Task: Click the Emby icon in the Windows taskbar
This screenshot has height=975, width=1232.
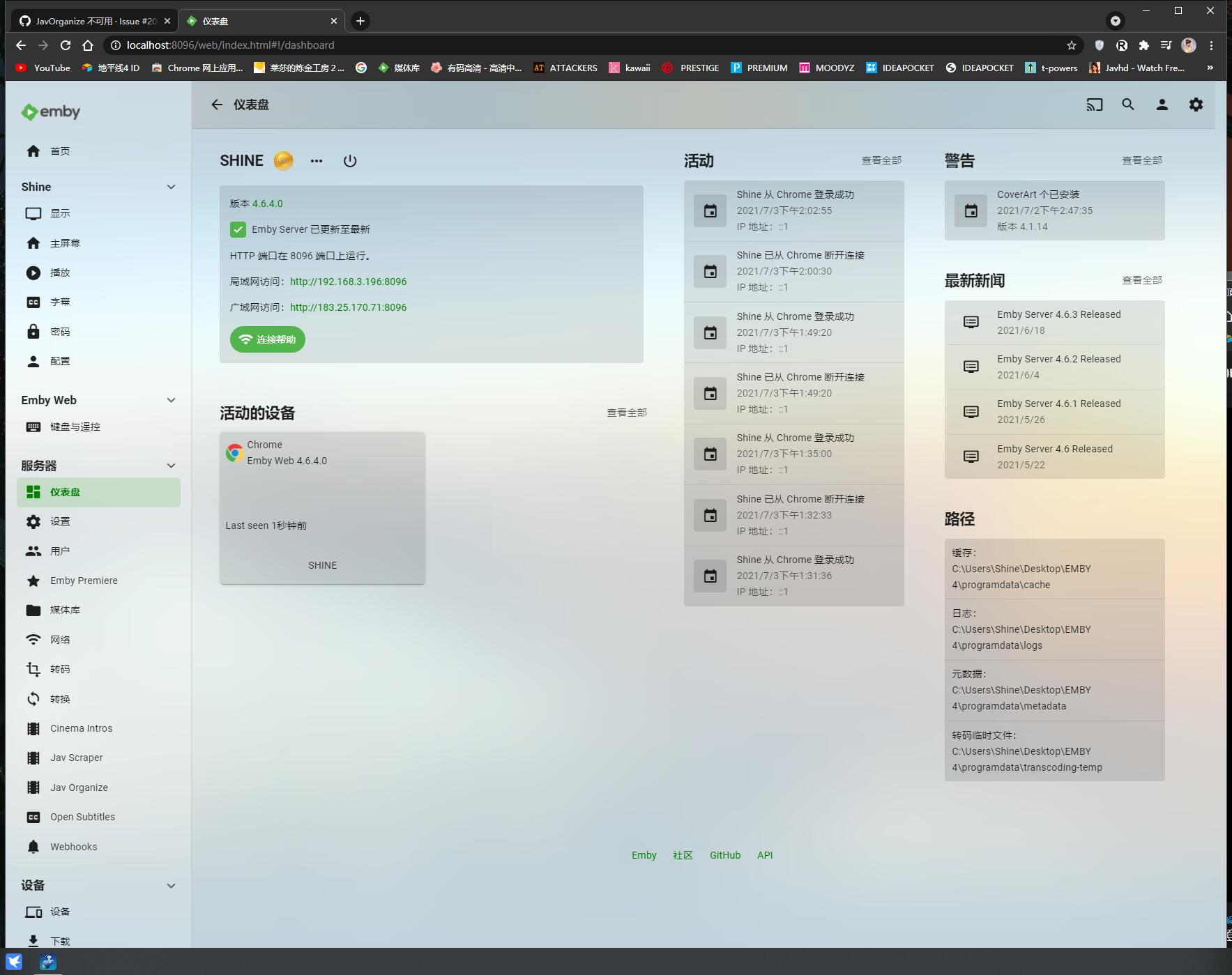Action: (x=48, y=963)
